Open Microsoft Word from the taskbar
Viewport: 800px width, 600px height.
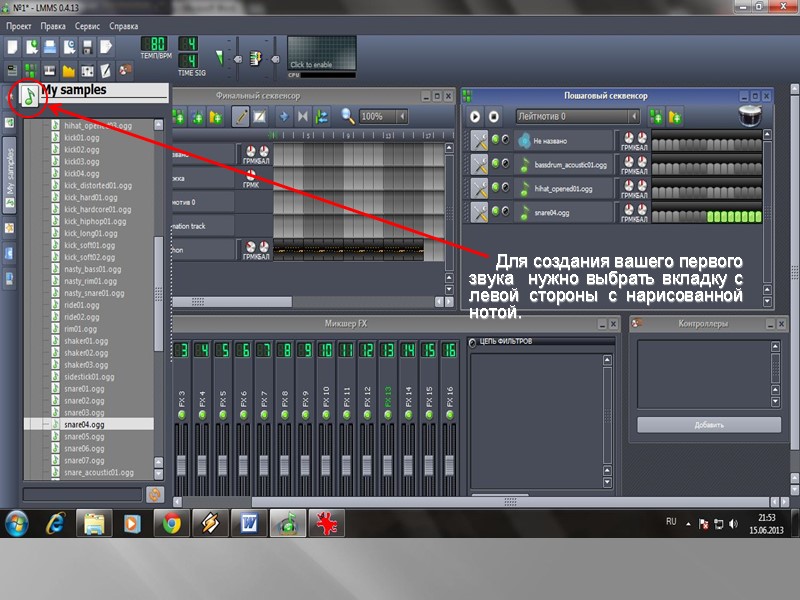[249, 523]
